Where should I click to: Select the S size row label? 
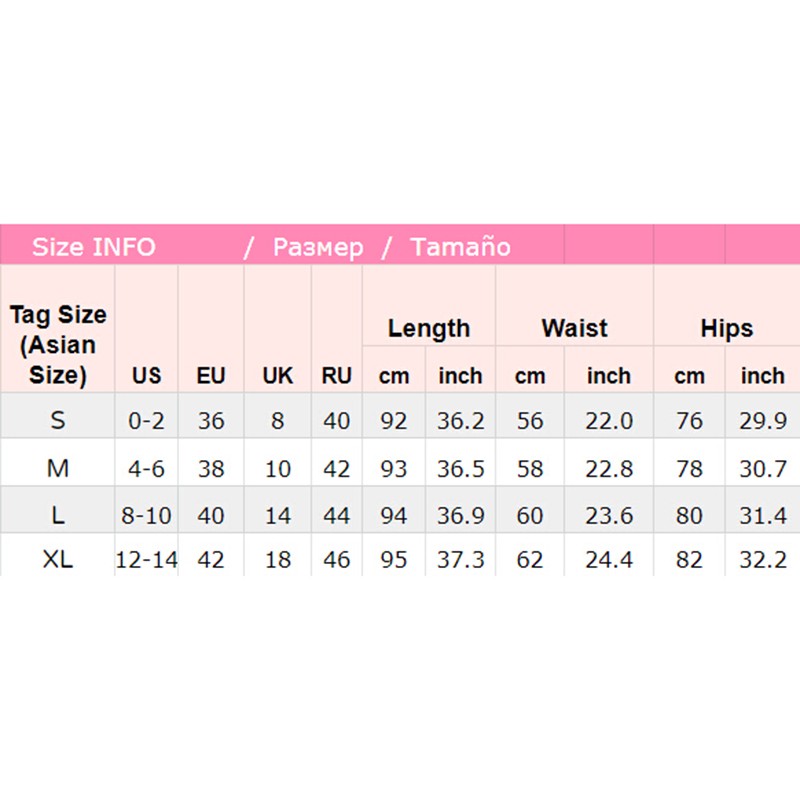[x=58, y=421]
